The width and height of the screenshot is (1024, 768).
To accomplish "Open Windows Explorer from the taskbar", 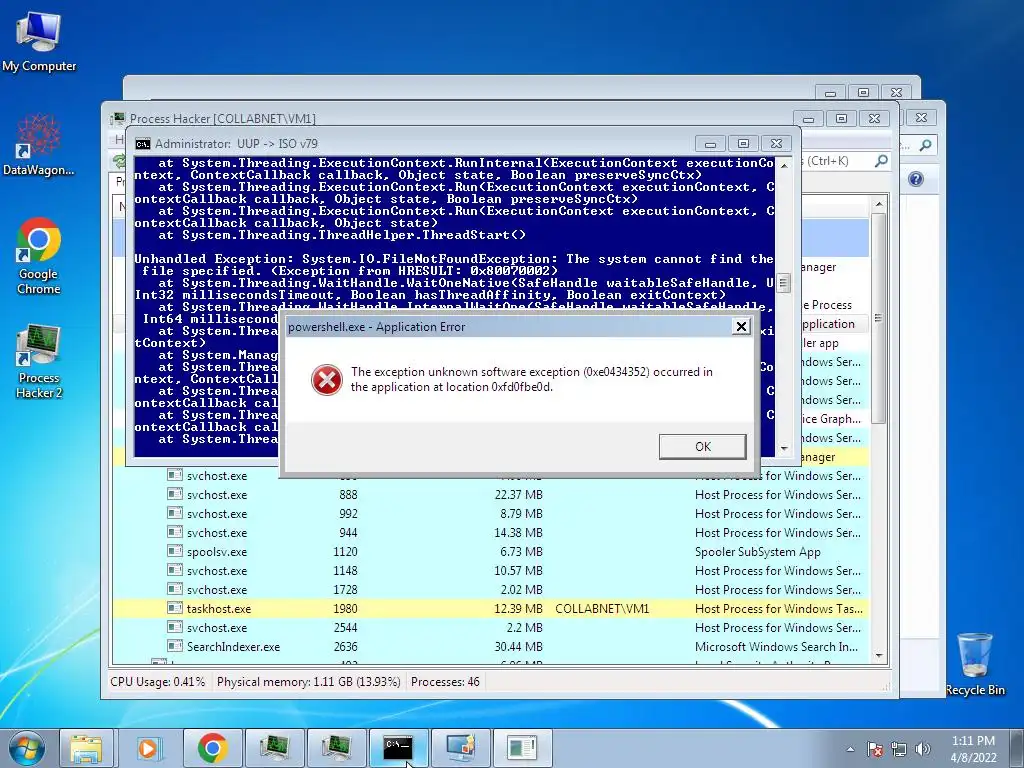I will 87,748.
